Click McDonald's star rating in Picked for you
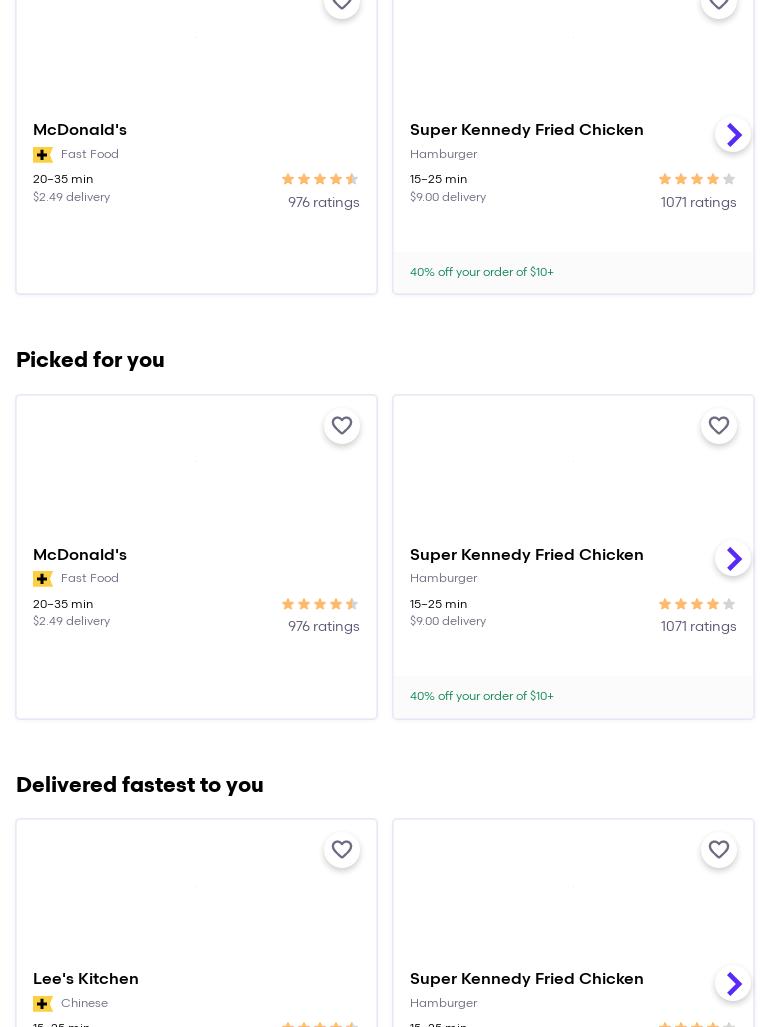Screen dimensions: 770x1027 tap(320, 604)
